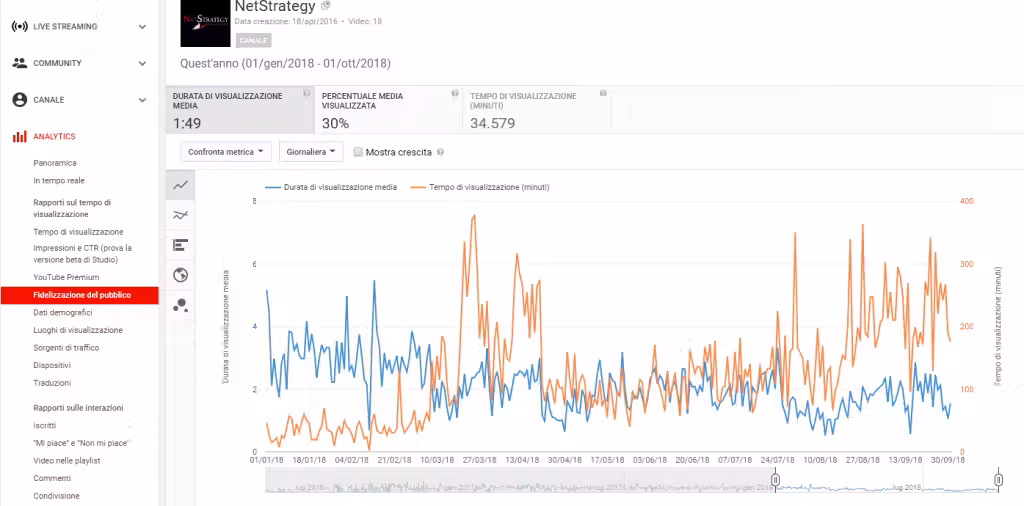Expand the Canale sidebar section
1024x506 pixels.
coord(79,100)
